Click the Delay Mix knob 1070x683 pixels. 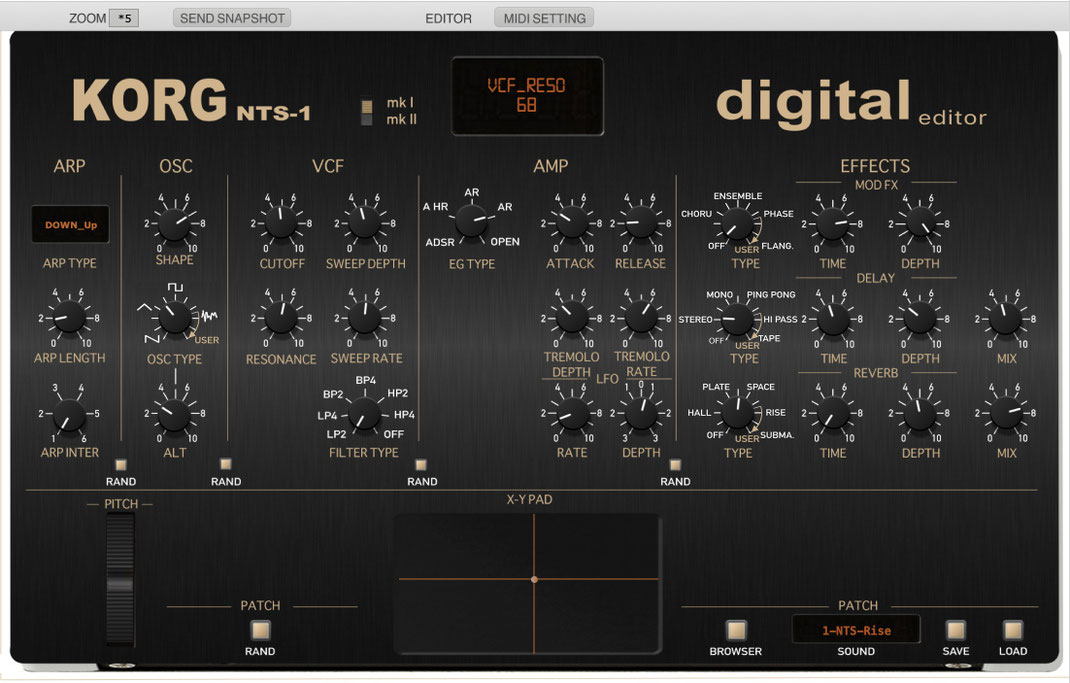[x=1006, y=319]
